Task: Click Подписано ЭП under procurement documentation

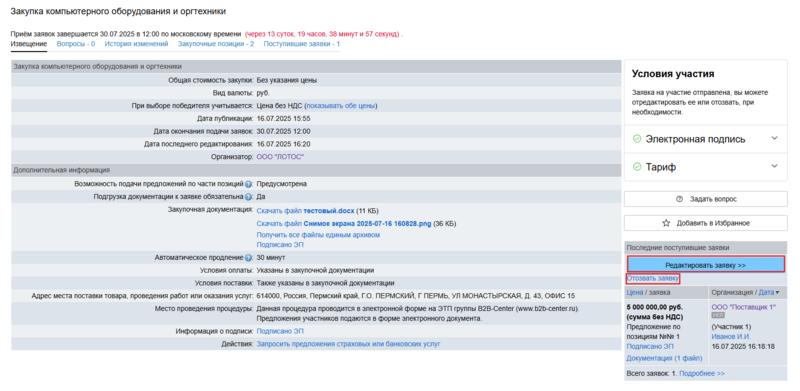Action: pos(280,245)
